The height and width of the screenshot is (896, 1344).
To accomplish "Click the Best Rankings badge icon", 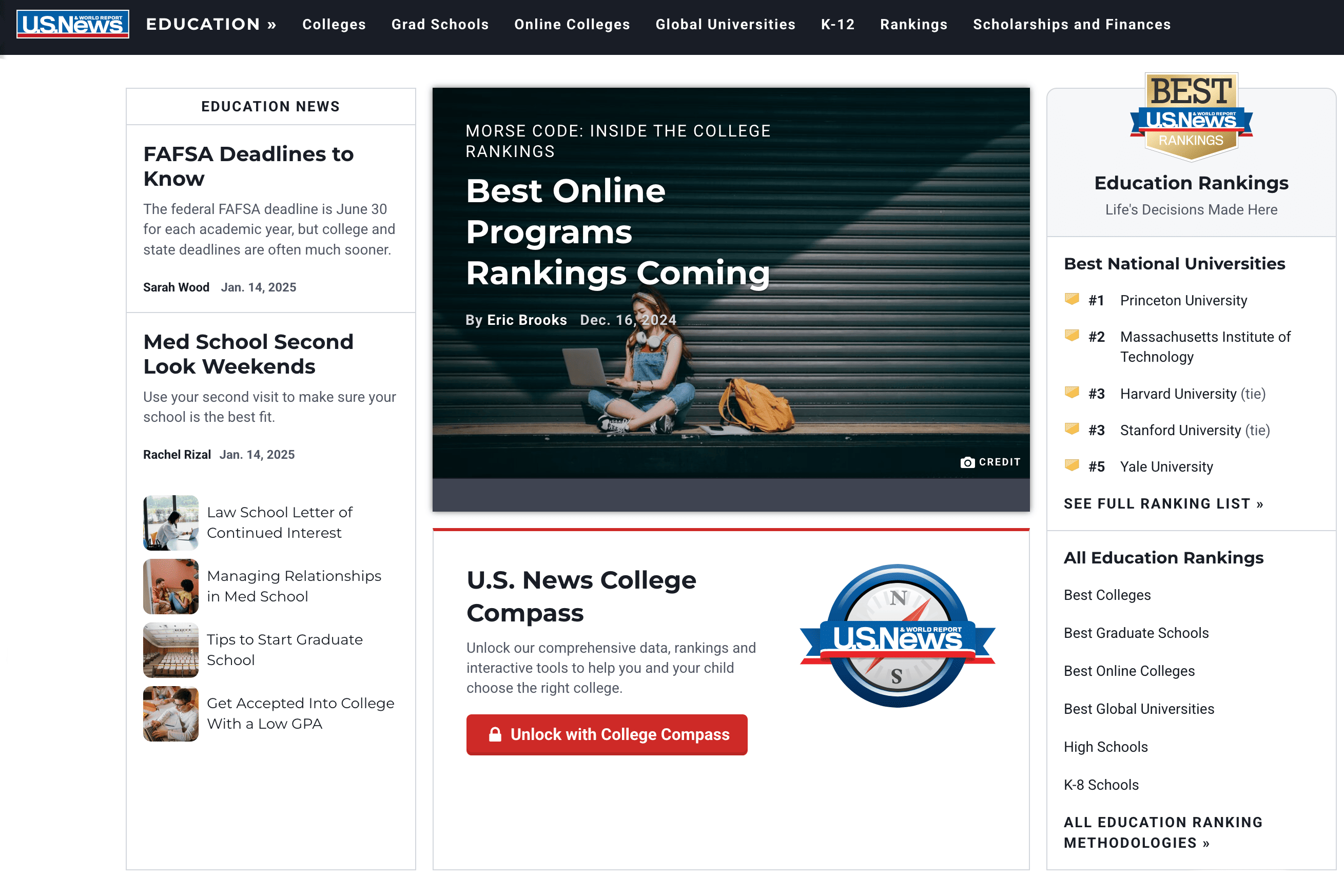I will click(x=1192, y=116).
